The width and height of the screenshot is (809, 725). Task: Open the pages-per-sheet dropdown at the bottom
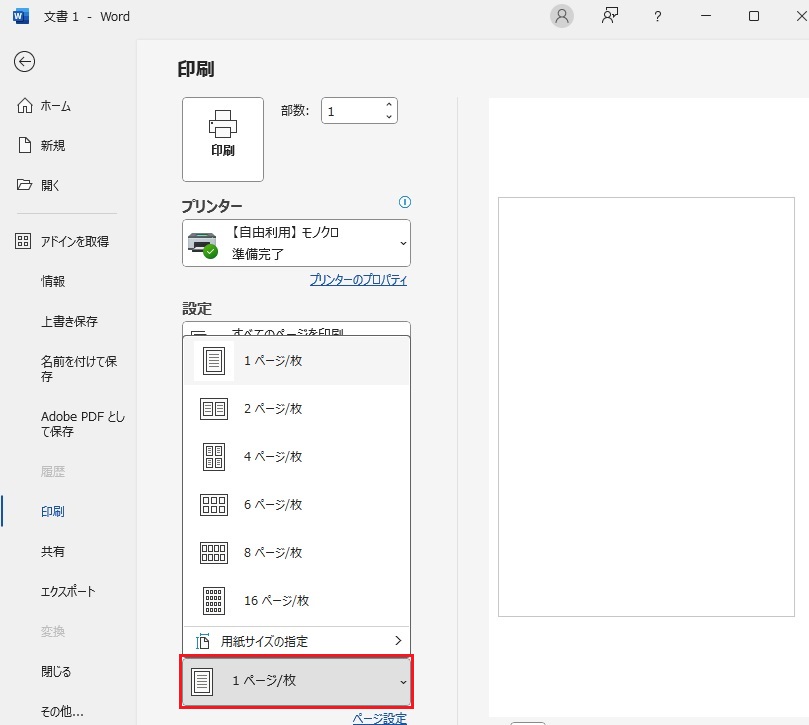click(296, 682)
